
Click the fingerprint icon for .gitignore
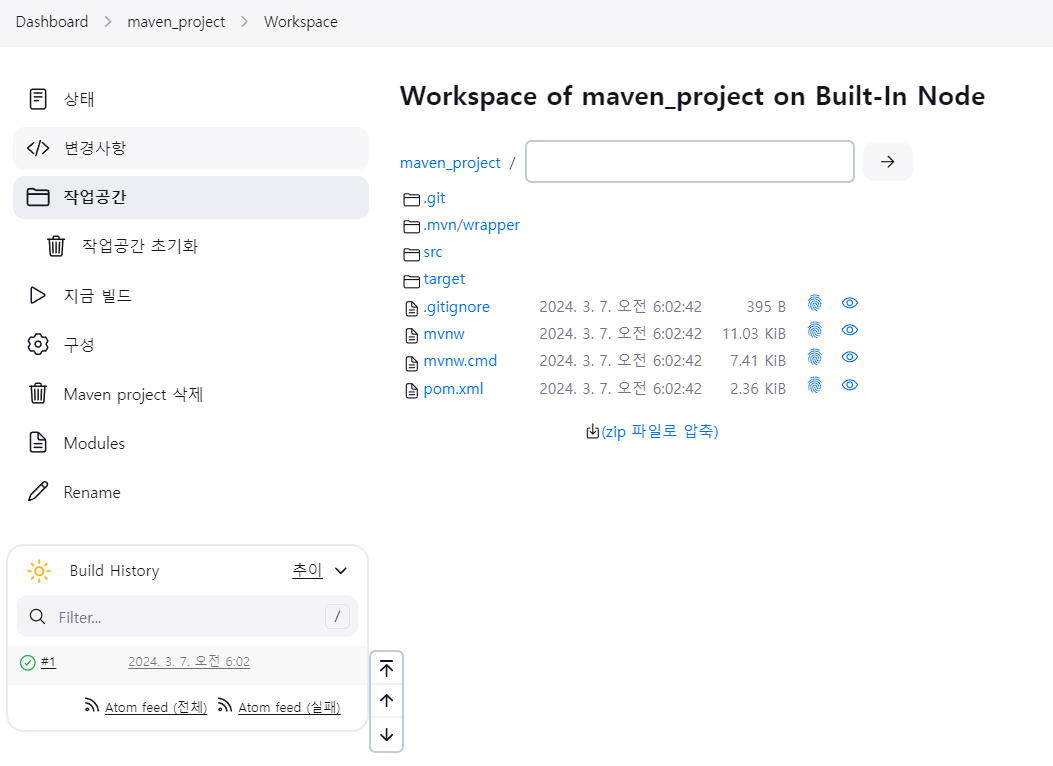click(x=815, y=303)
